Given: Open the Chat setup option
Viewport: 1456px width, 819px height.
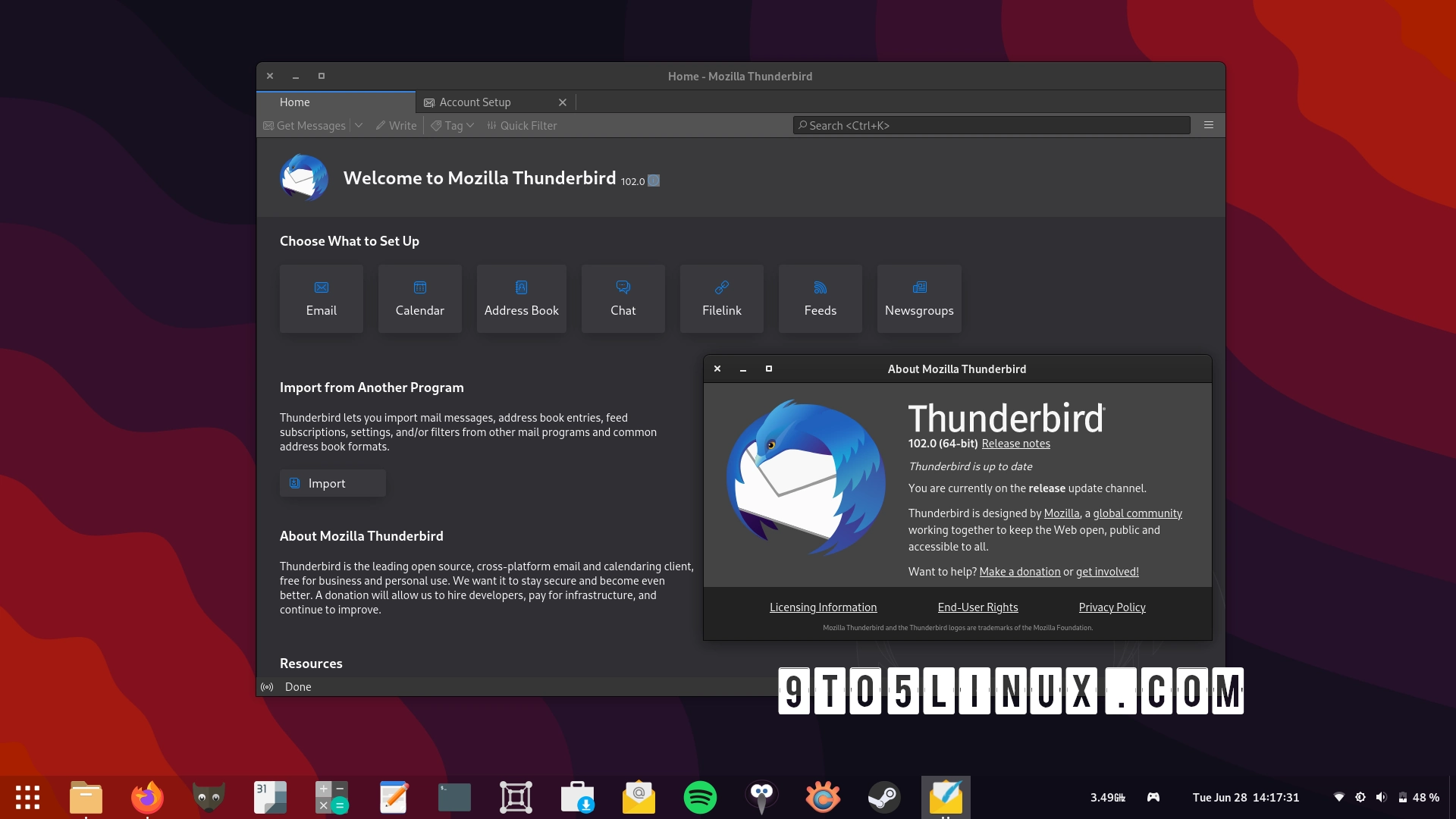Looking at the screenshot, I should pos(623,298).
